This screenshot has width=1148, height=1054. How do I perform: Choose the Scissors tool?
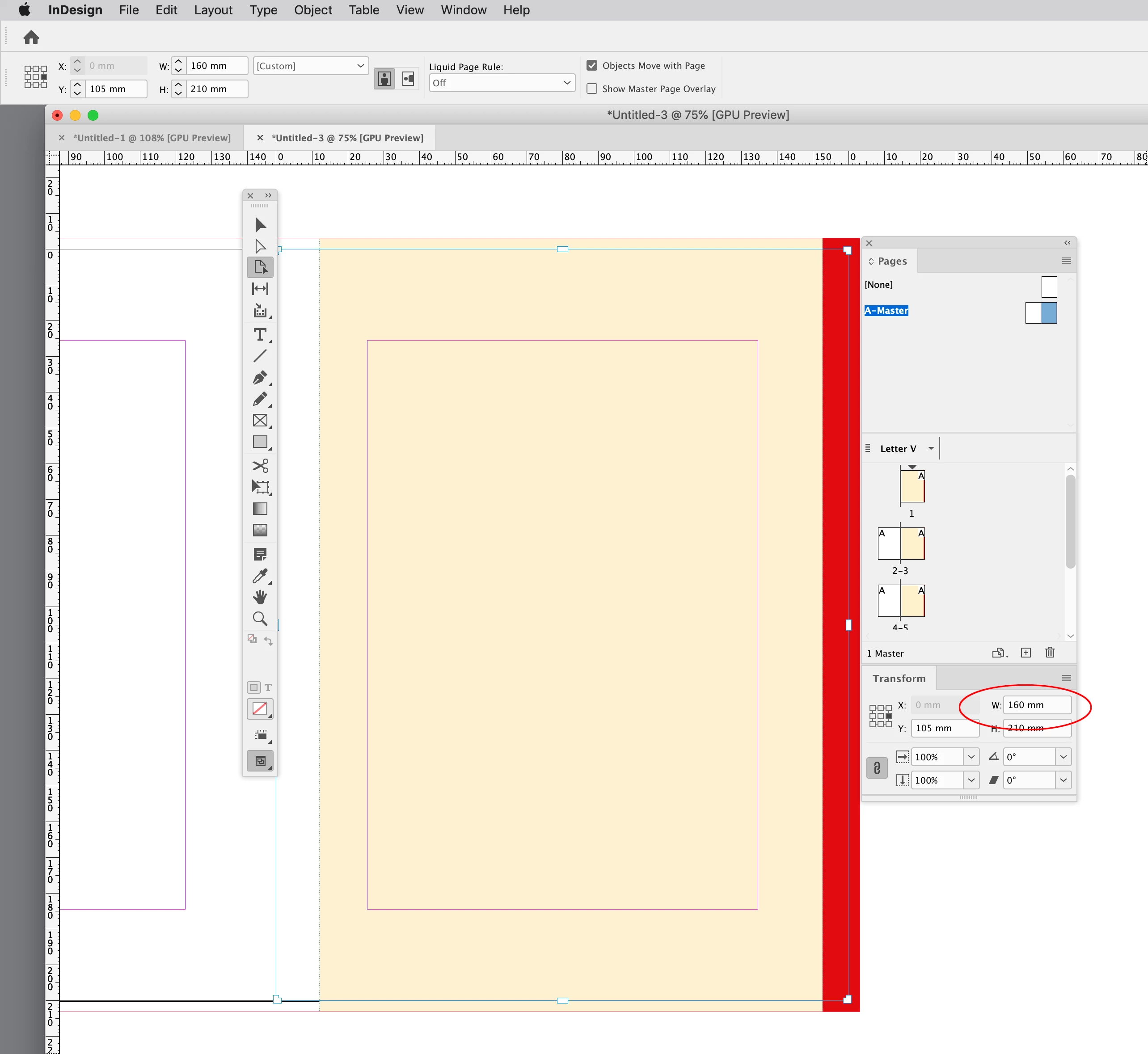(260, 466)
